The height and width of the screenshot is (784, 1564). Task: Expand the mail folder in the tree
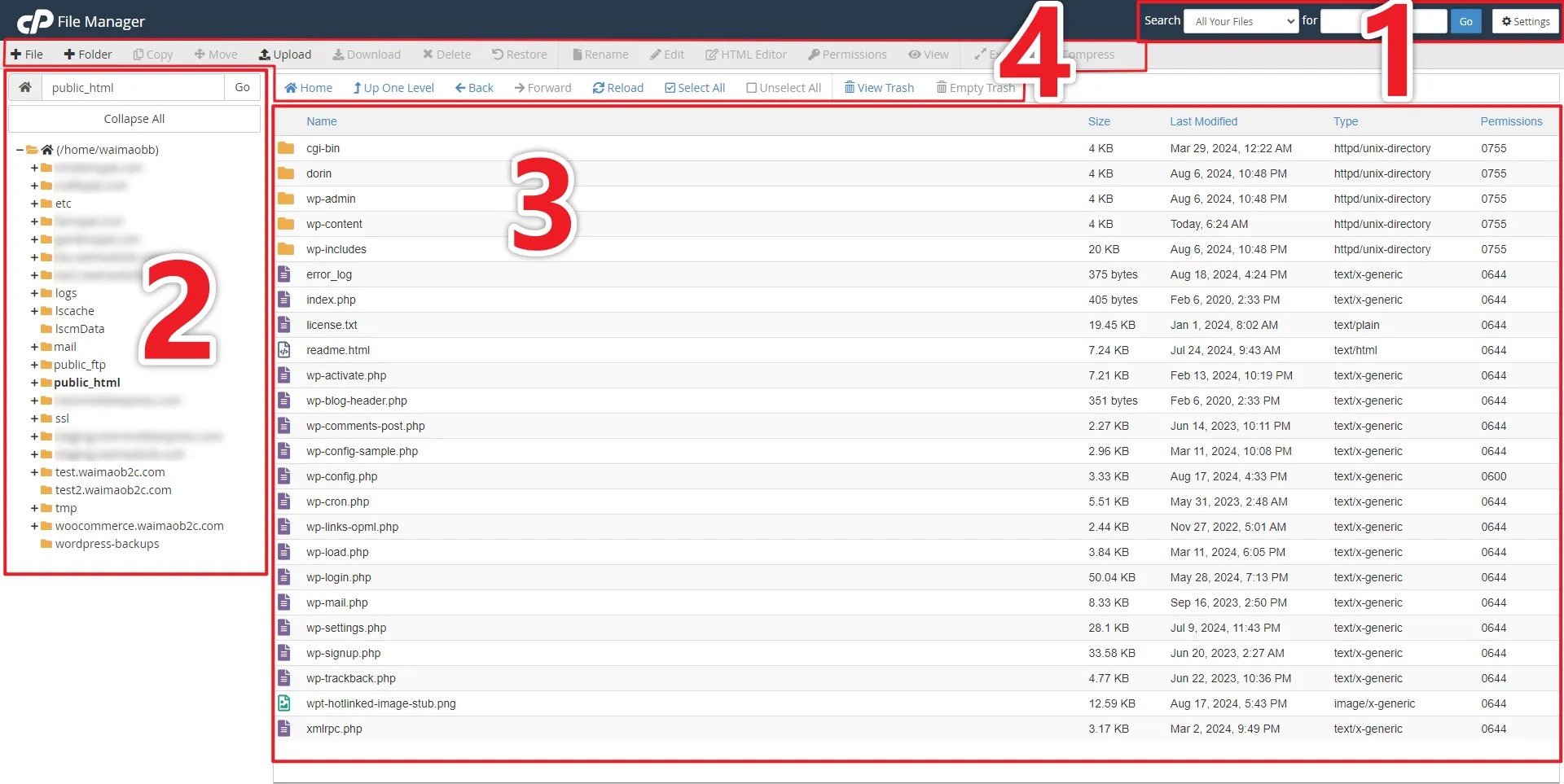(x=33, y=346)
